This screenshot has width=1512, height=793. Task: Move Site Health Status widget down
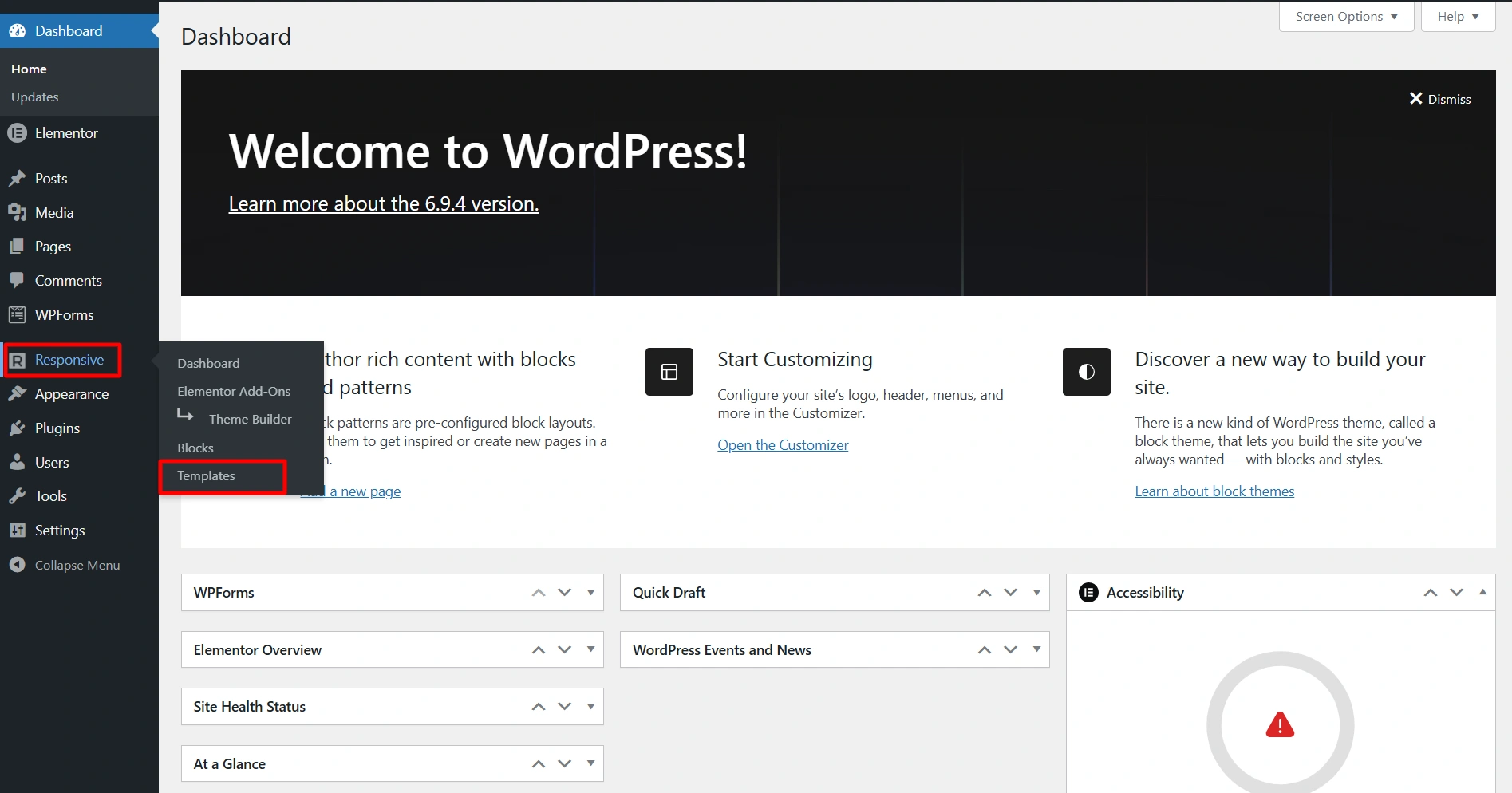[565, 707]
